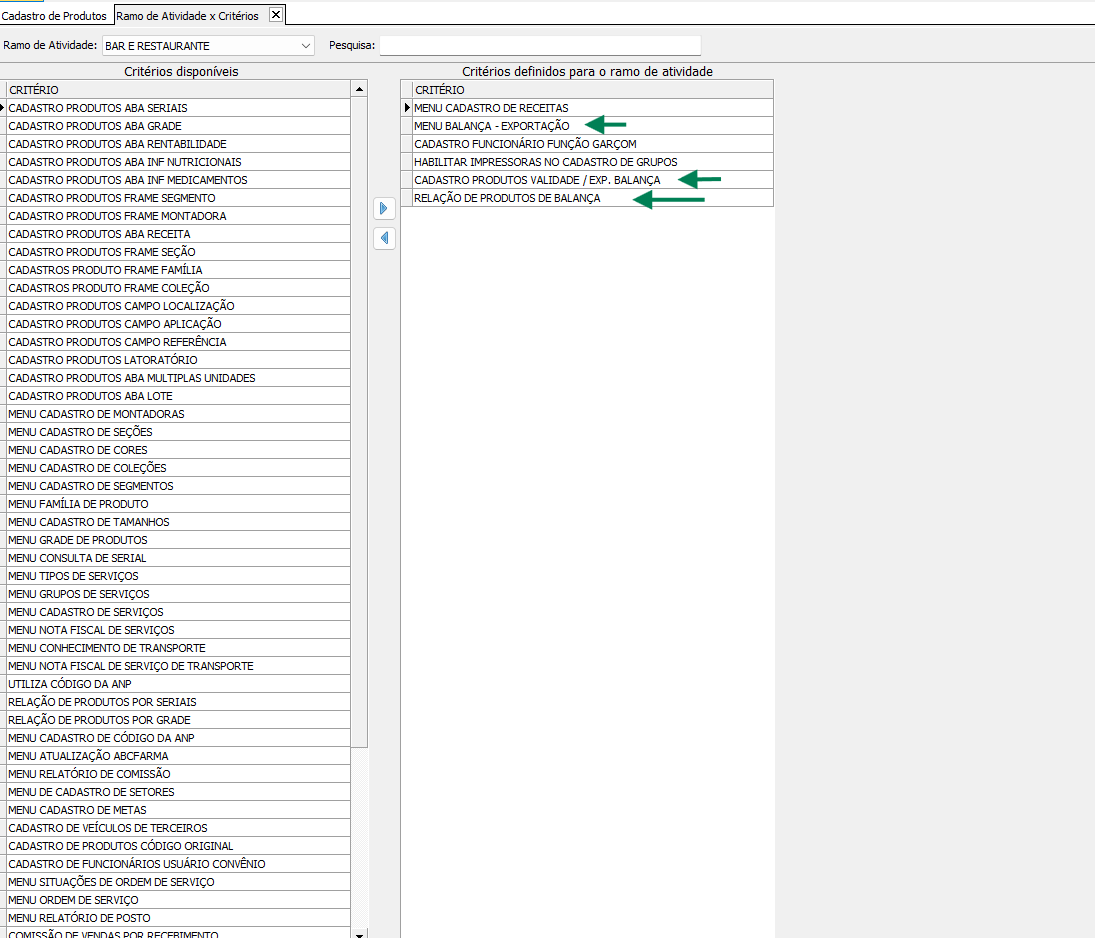
Task: Click the left arrow to remove criterion
Action: coord(384,239)
